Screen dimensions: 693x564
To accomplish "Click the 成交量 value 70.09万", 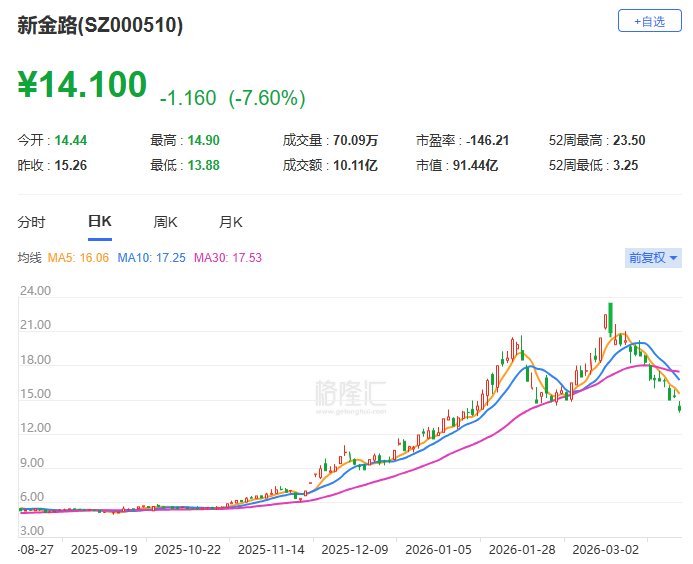I will coord(356,141).
